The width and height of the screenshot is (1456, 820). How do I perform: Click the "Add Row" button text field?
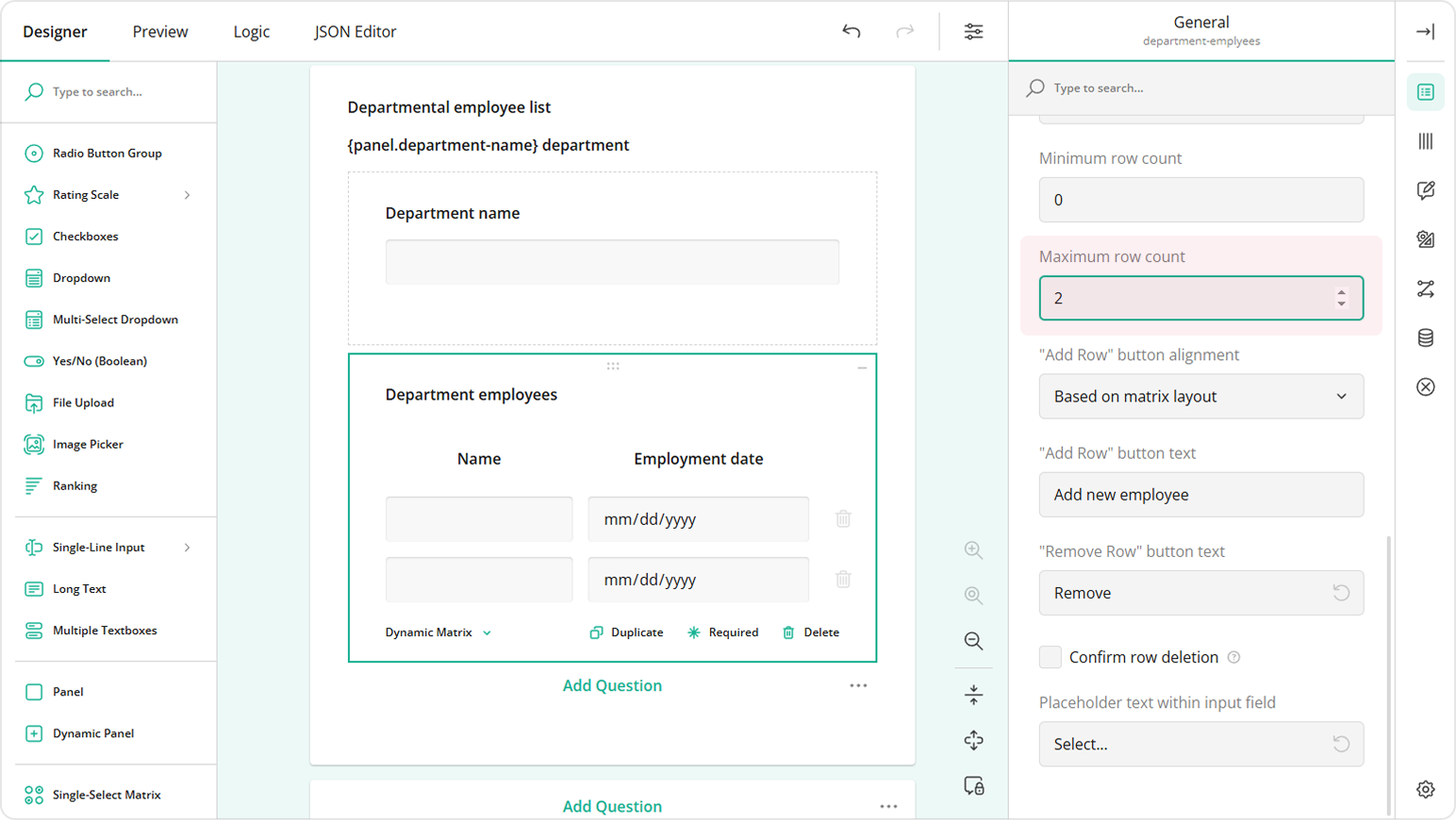pyautogui.click(x=1200, y=495)
